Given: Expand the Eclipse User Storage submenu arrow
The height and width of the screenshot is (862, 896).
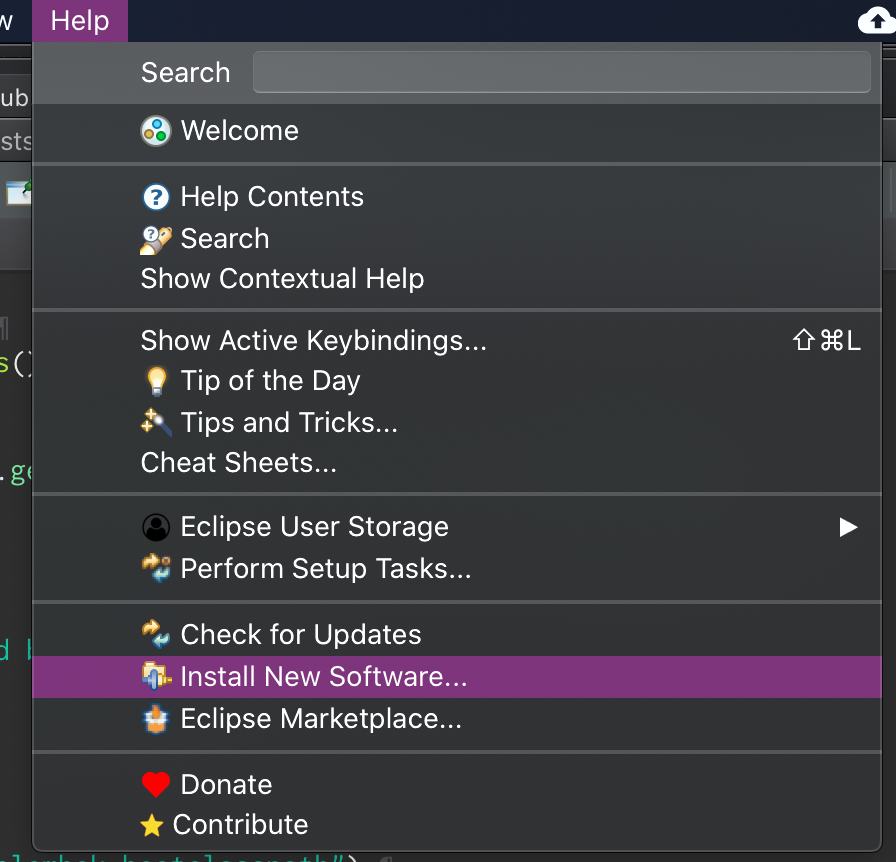Looking at the screenshot, I should (848, 527).
